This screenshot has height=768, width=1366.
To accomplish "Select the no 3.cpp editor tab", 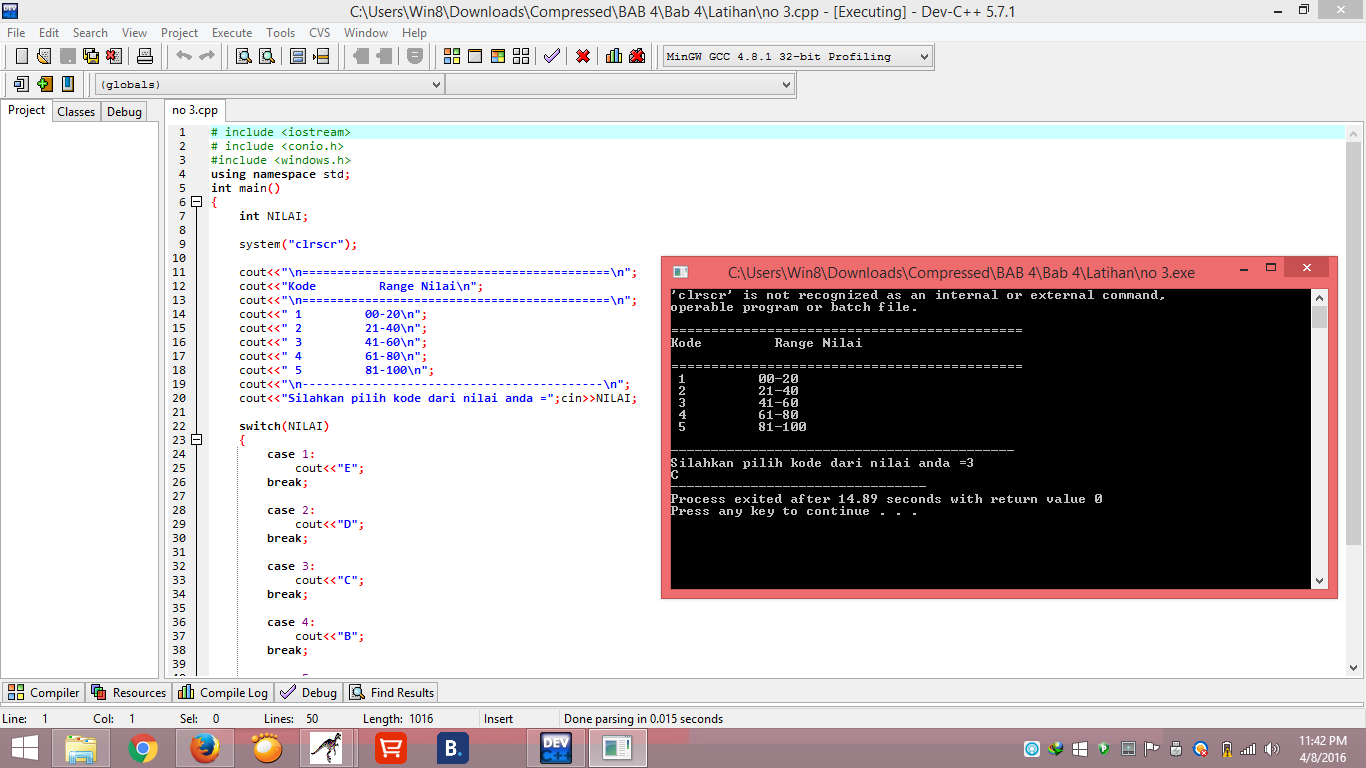I will coord(194,110).
